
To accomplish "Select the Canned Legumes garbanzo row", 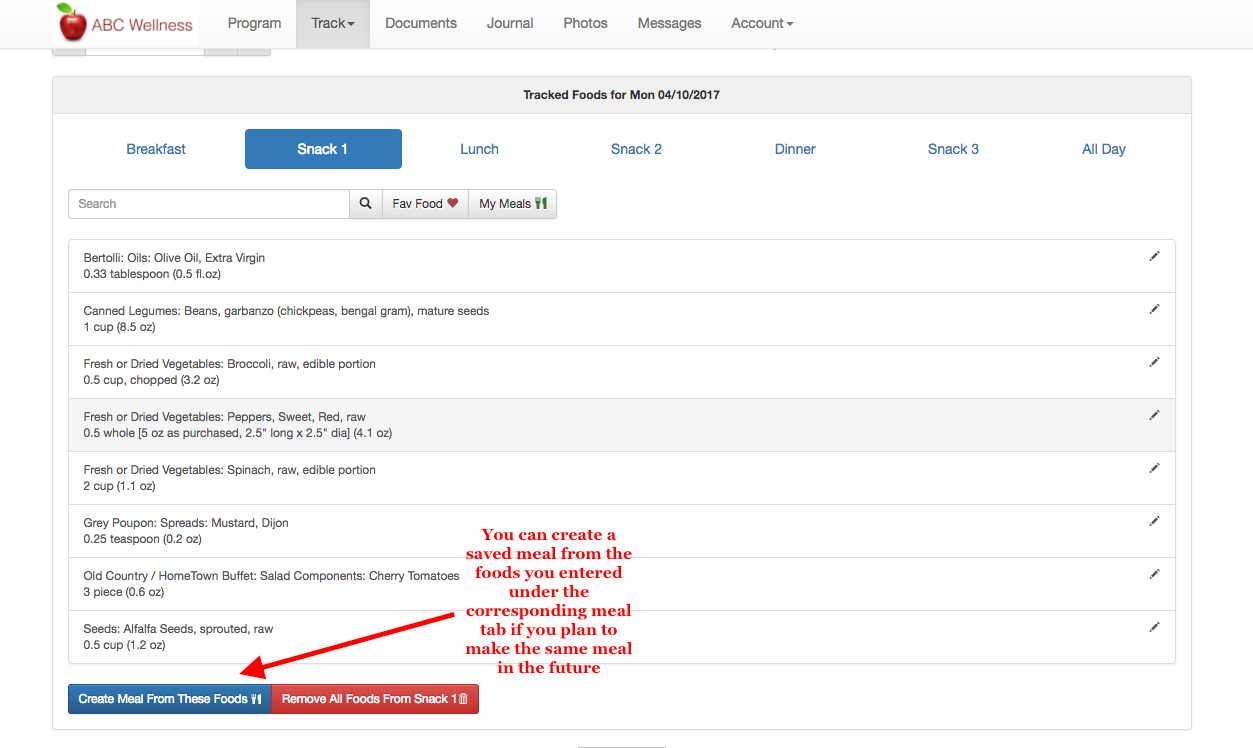I will pyautogui.click(x=621, y=319).
